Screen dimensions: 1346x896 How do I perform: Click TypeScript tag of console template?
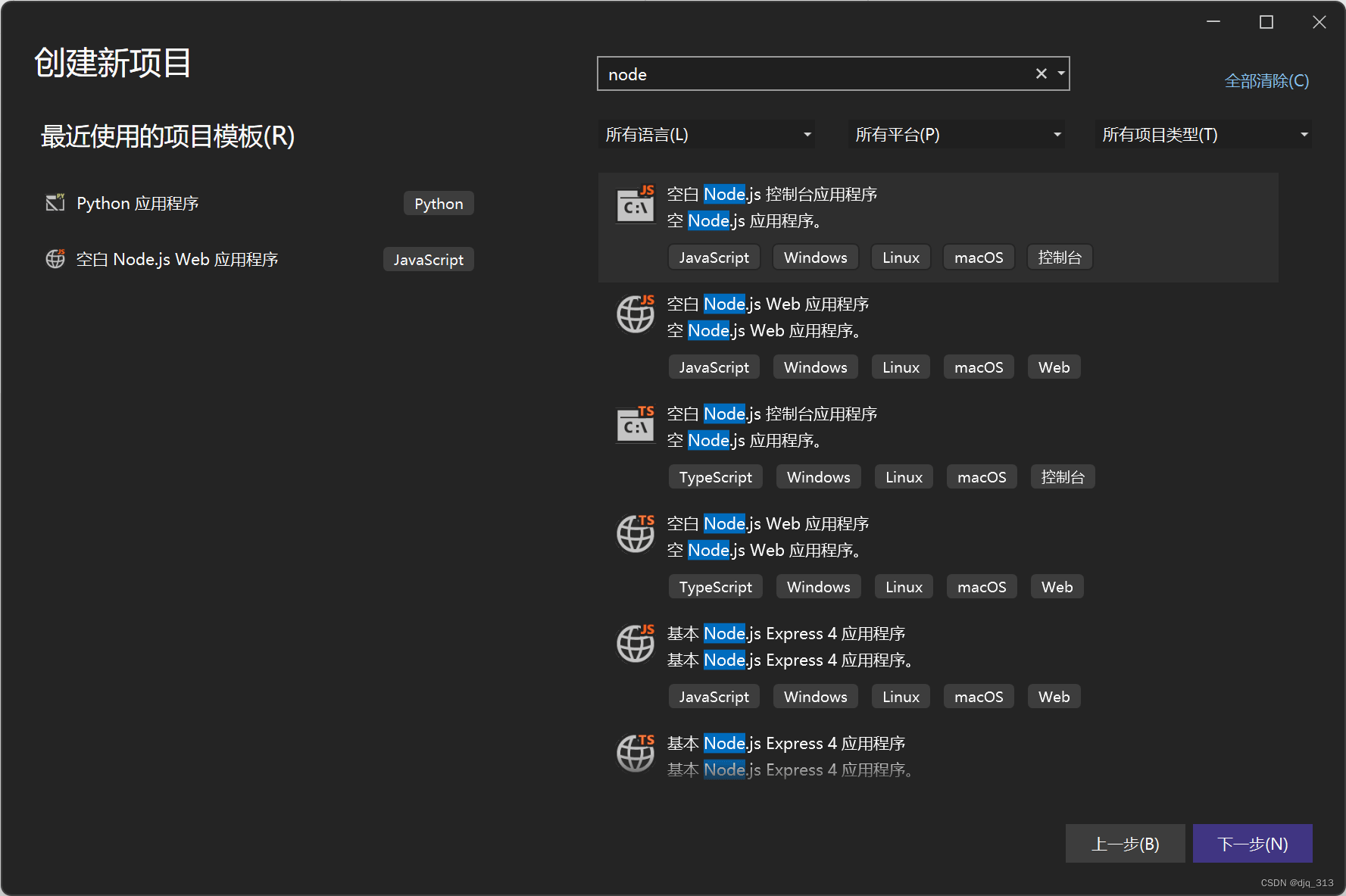[715, 476]
